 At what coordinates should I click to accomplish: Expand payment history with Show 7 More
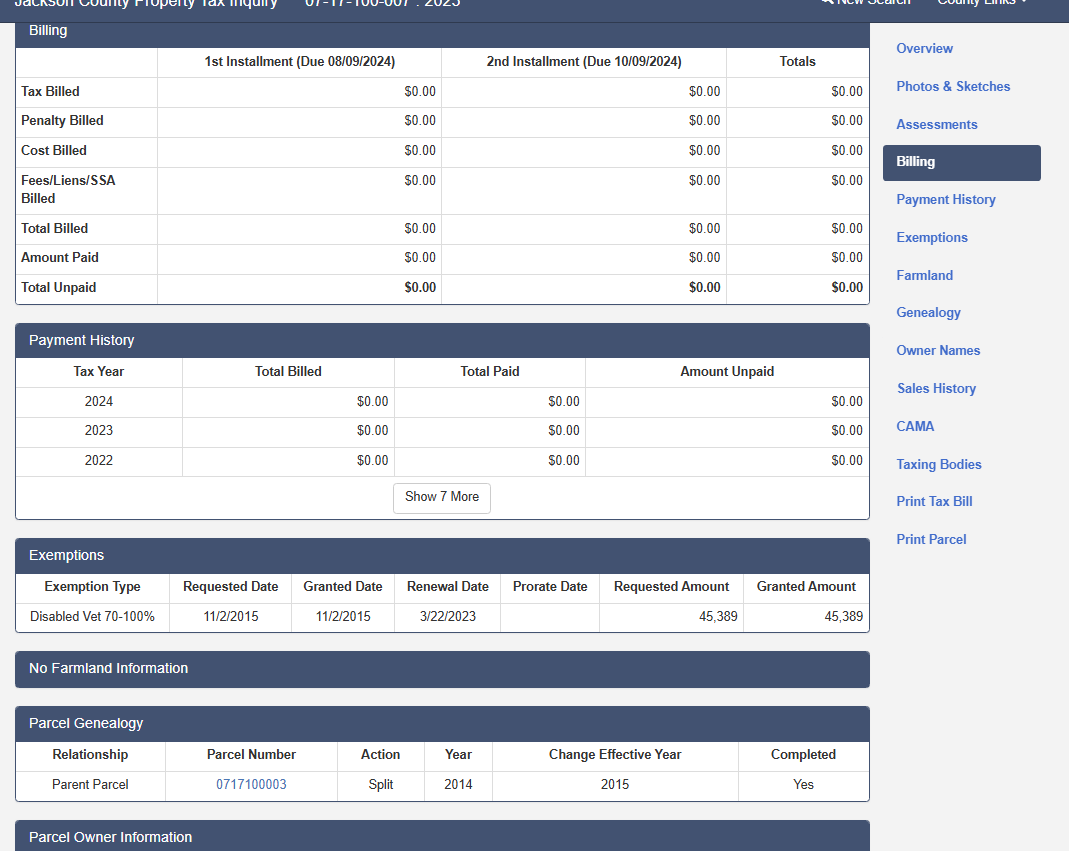pos(442,497)
